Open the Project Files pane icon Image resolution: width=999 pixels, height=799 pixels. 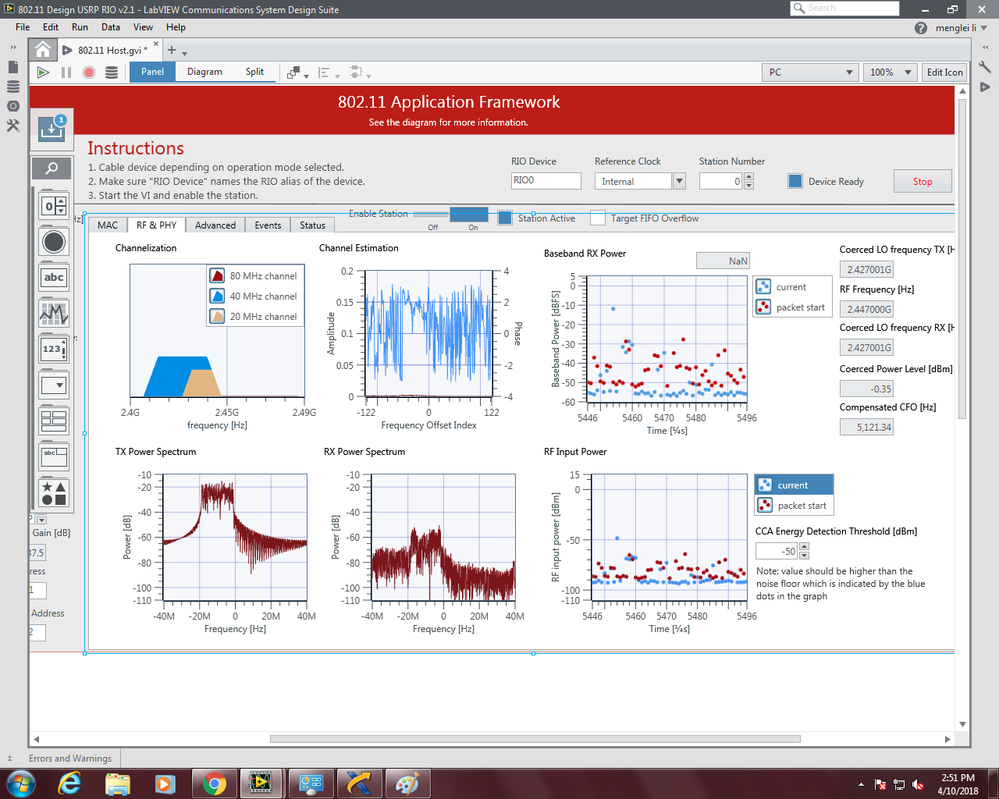coord(13,68)
